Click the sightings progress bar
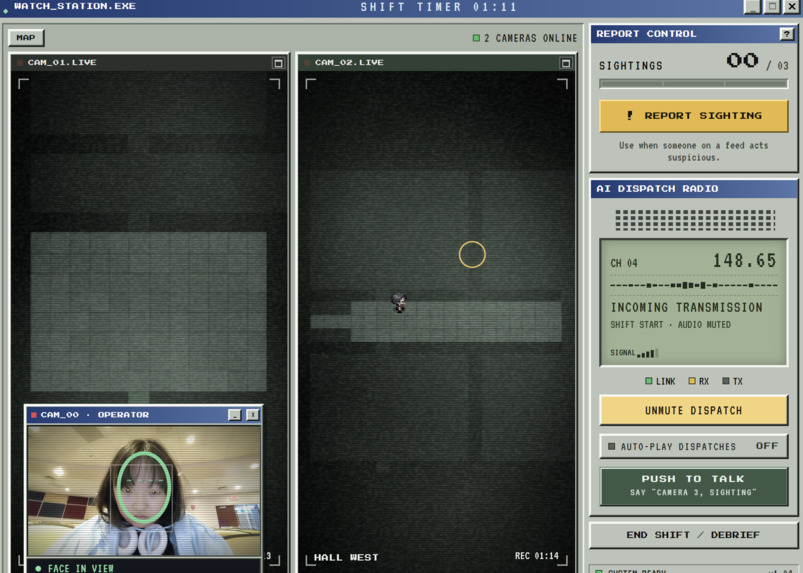Image resolution: width=803 pixels, height=573 pixels. (693, 83)
